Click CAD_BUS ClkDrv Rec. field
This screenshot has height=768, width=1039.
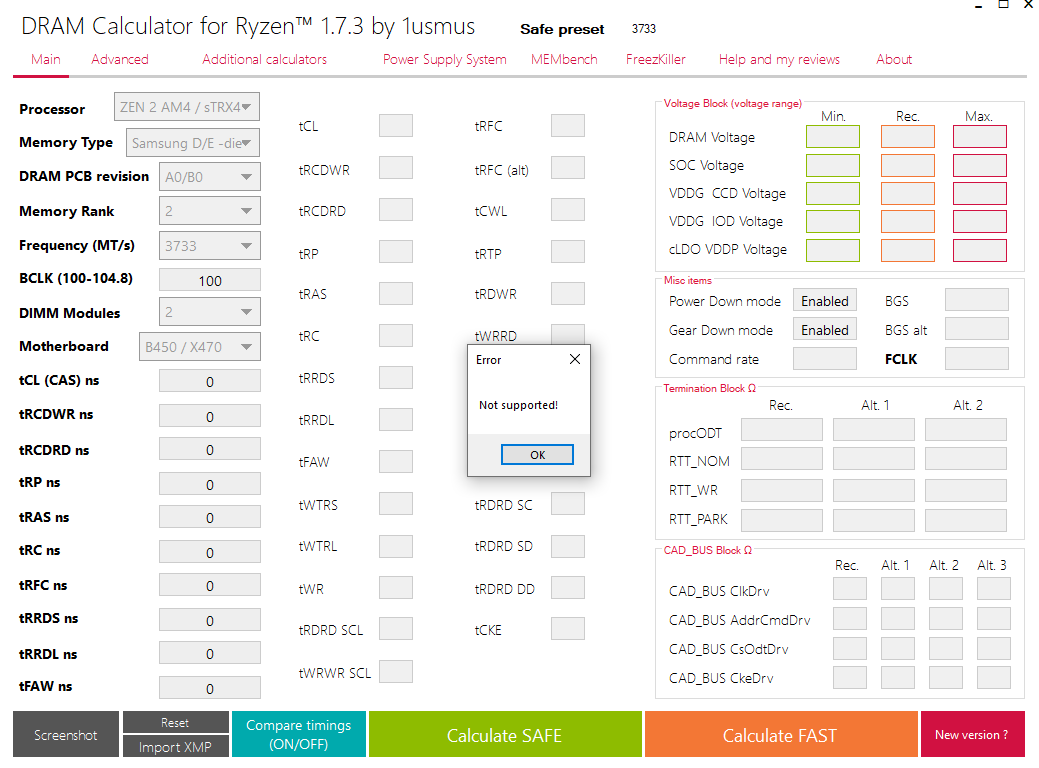[849, 589]
